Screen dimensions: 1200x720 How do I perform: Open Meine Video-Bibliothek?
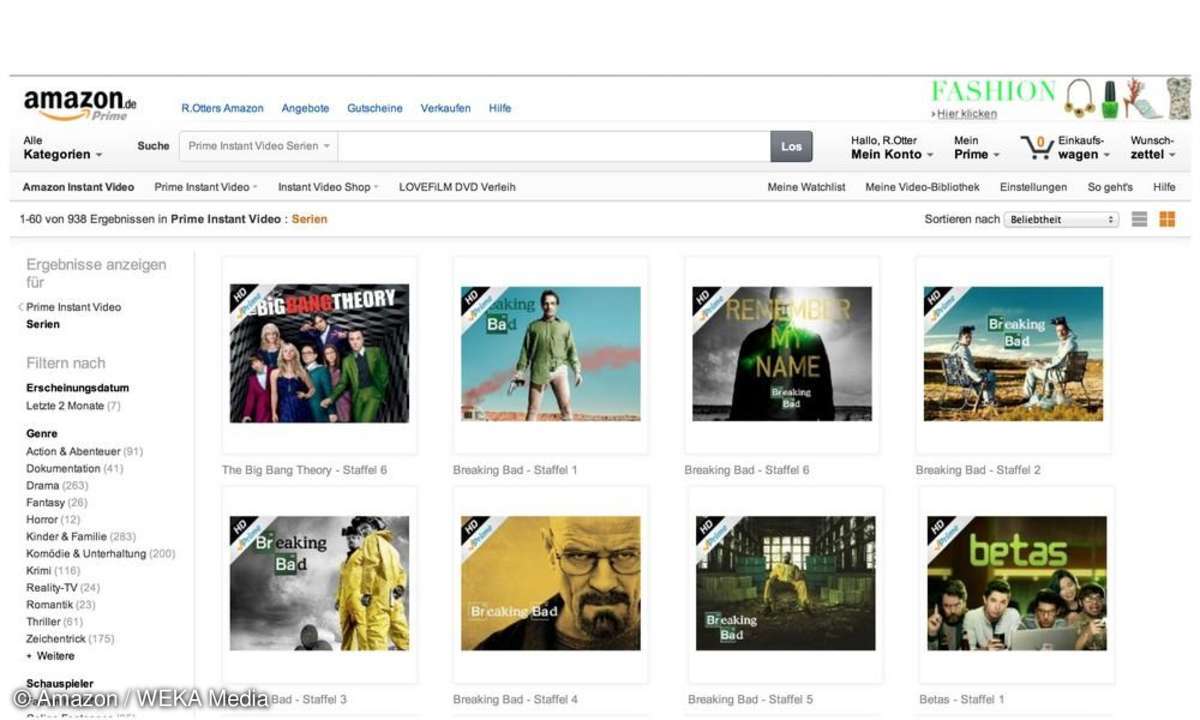(x=922, y=187)
